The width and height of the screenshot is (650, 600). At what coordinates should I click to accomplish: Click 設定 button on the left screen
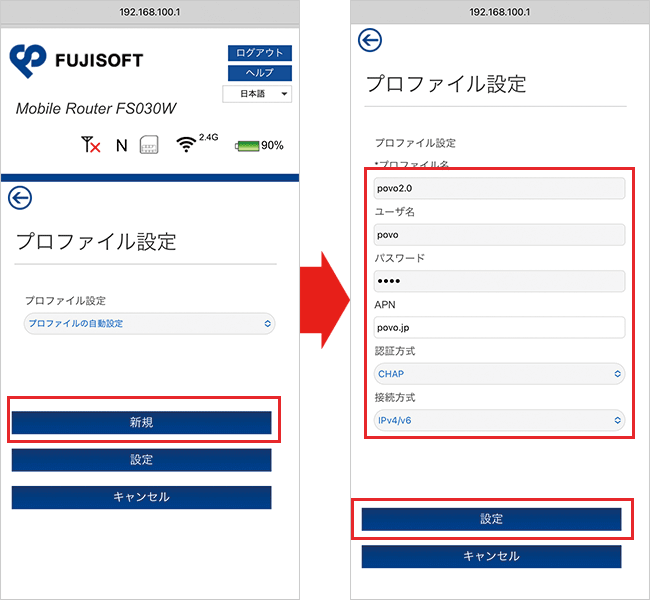point(141,460)
